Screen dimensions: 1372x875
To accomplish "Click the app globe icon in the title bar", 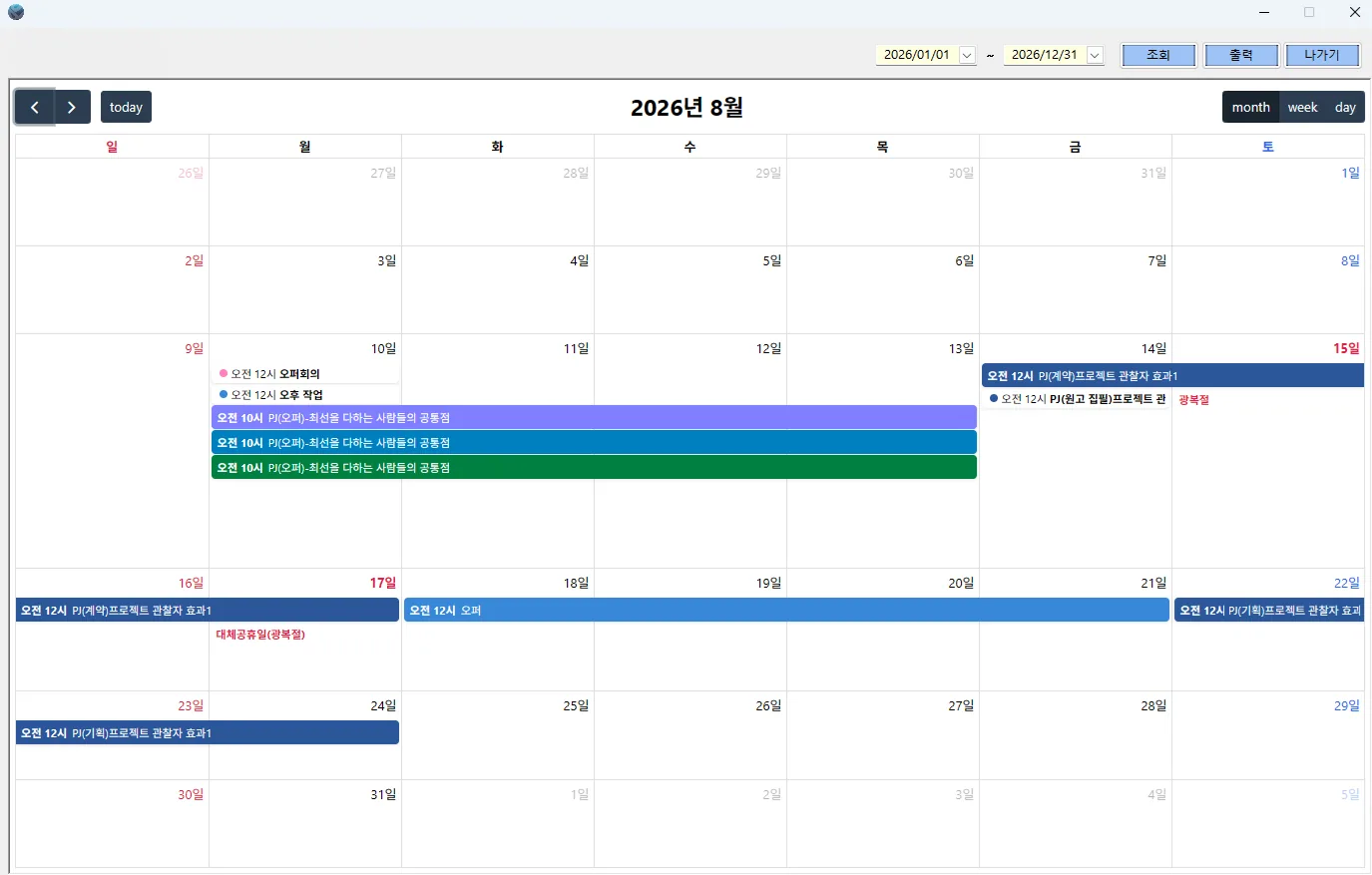I will pos(16,12).
